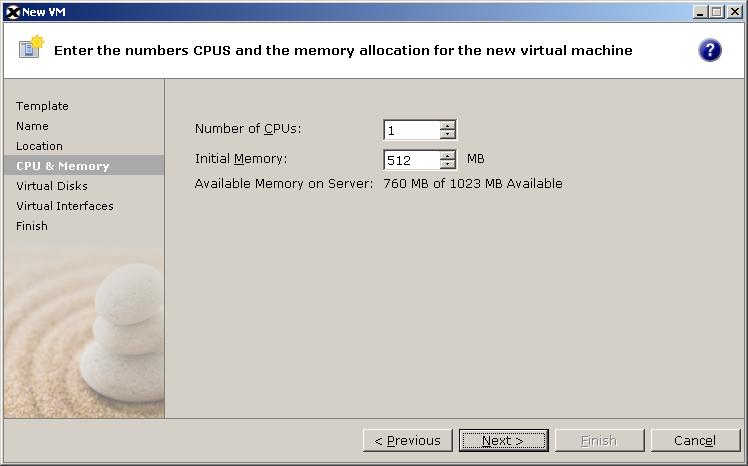Minimize the New VM window
748x466 pixels.
pos(700,12)
